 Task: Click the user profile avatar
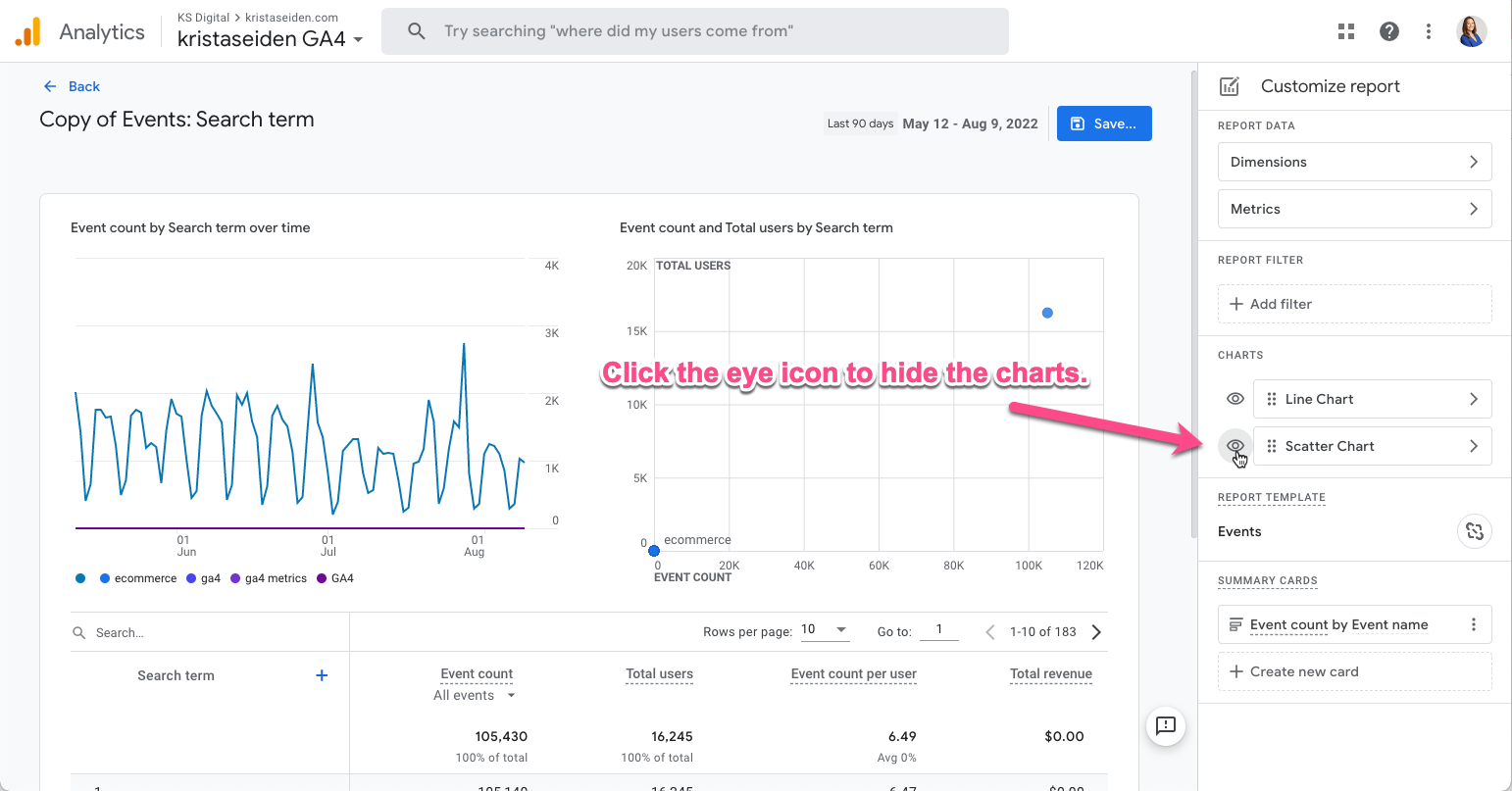(1472, 31)
